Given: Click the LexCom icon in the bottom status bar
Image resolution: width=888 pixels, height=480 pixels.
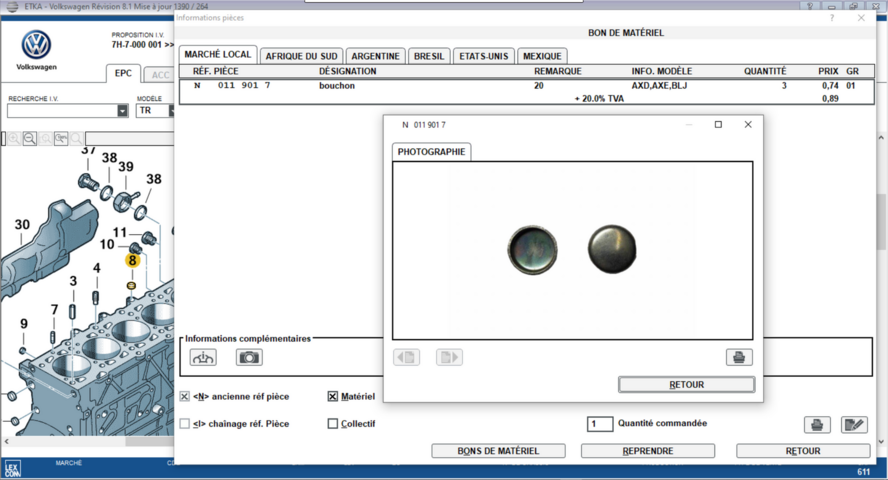Looking at the screenshot, I should tap(12, 469).
